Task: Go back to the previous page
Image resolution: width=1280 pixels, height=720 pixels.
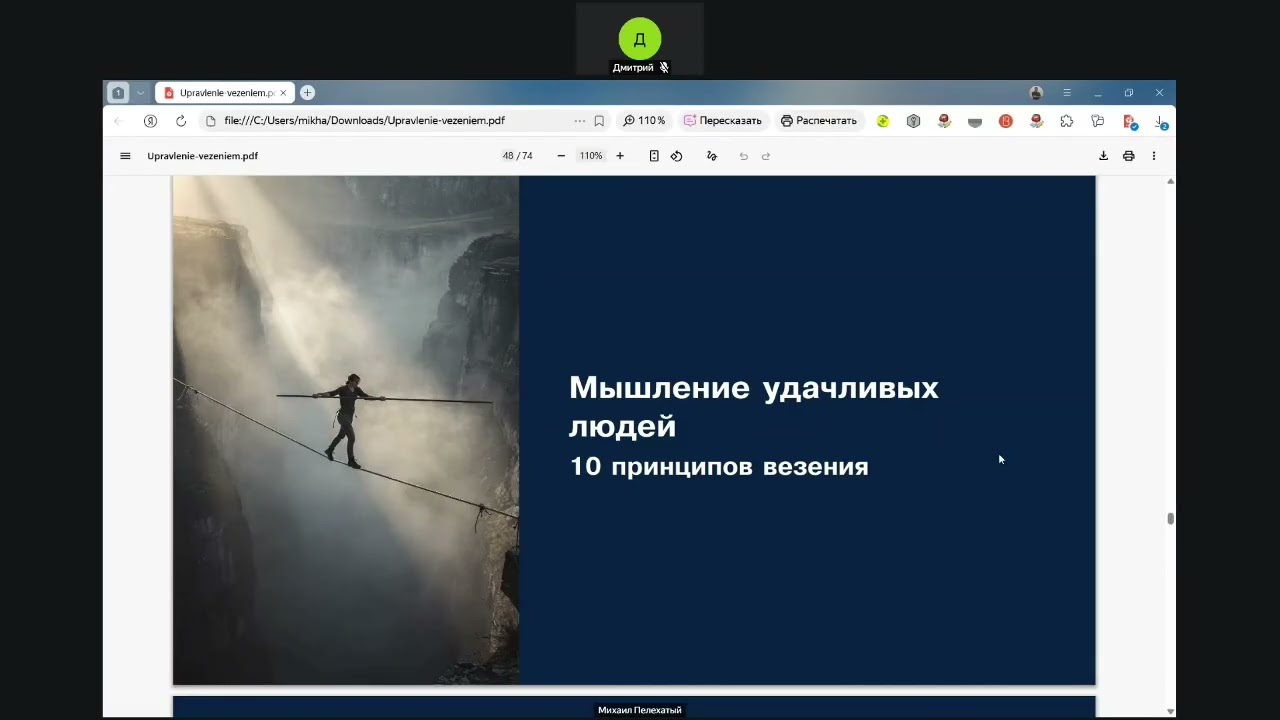Action: pyautogui.click(x=119, y=121)
